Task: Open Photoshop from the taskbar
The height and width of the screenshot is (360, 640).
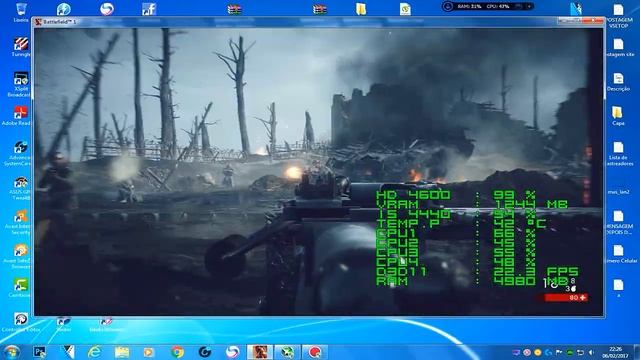Action: 40,352
